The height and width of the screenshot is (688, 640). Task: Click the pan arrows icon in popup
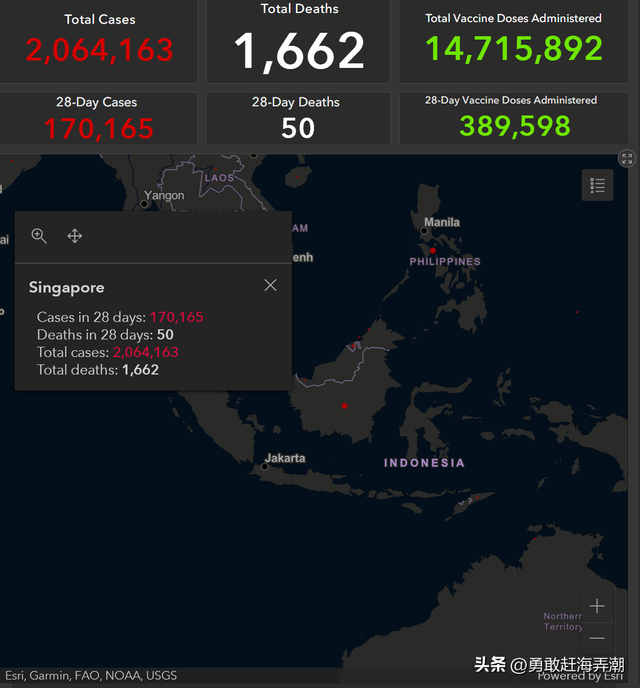[x=74, y=236]
